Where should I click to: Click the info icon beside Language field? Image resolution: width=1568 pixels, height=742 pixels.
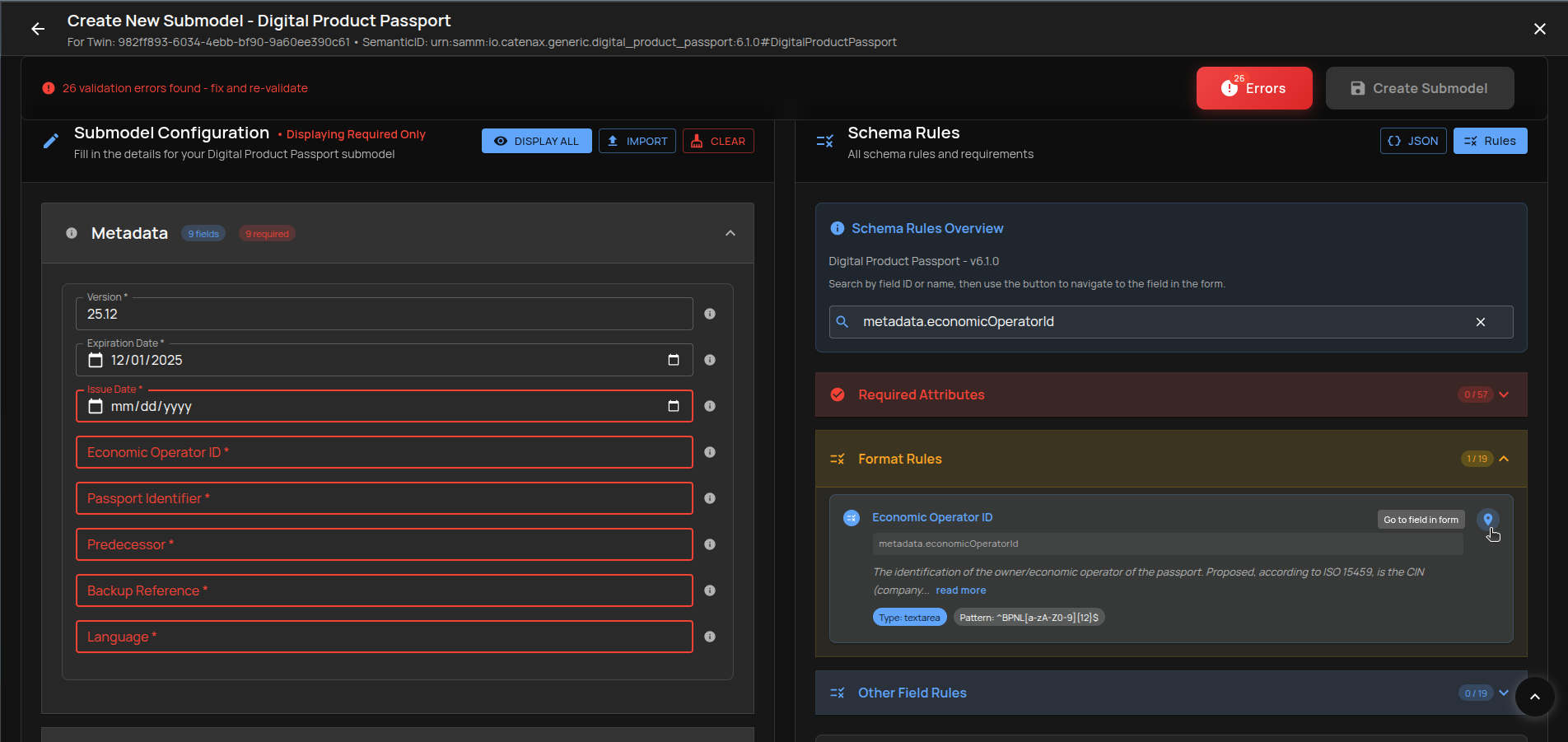pos(710,637)
